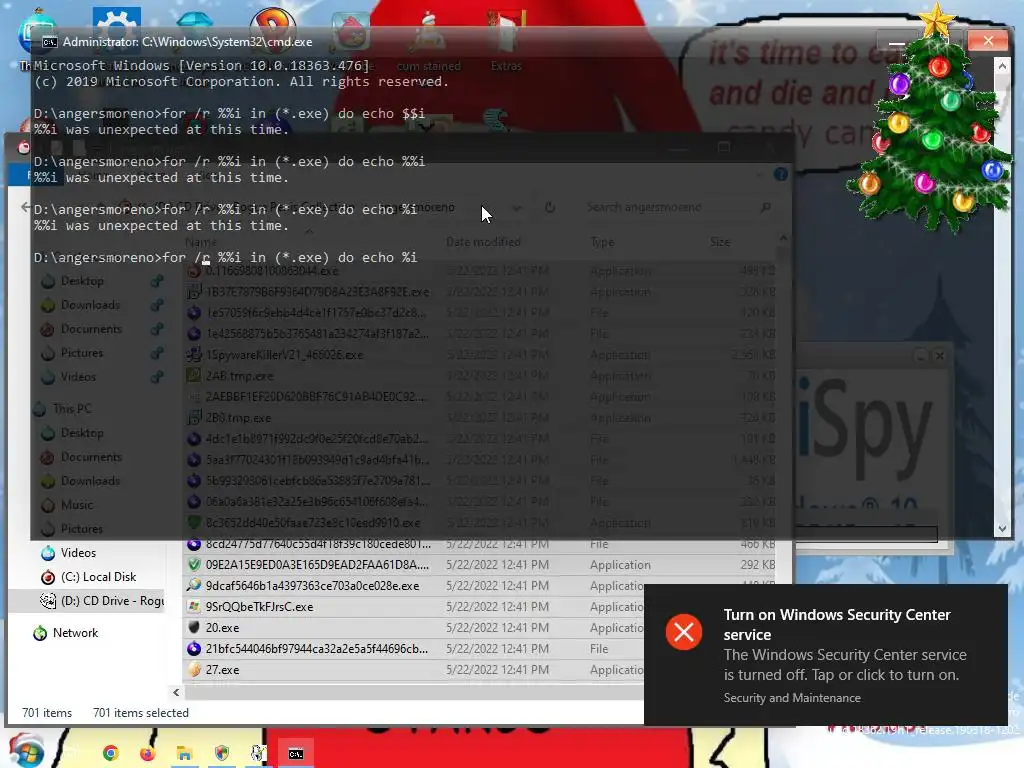Click the search magnifier in File Explorer
Image resolution: width=1024 pixels, height=768 pixels.
tap(765, 207)
